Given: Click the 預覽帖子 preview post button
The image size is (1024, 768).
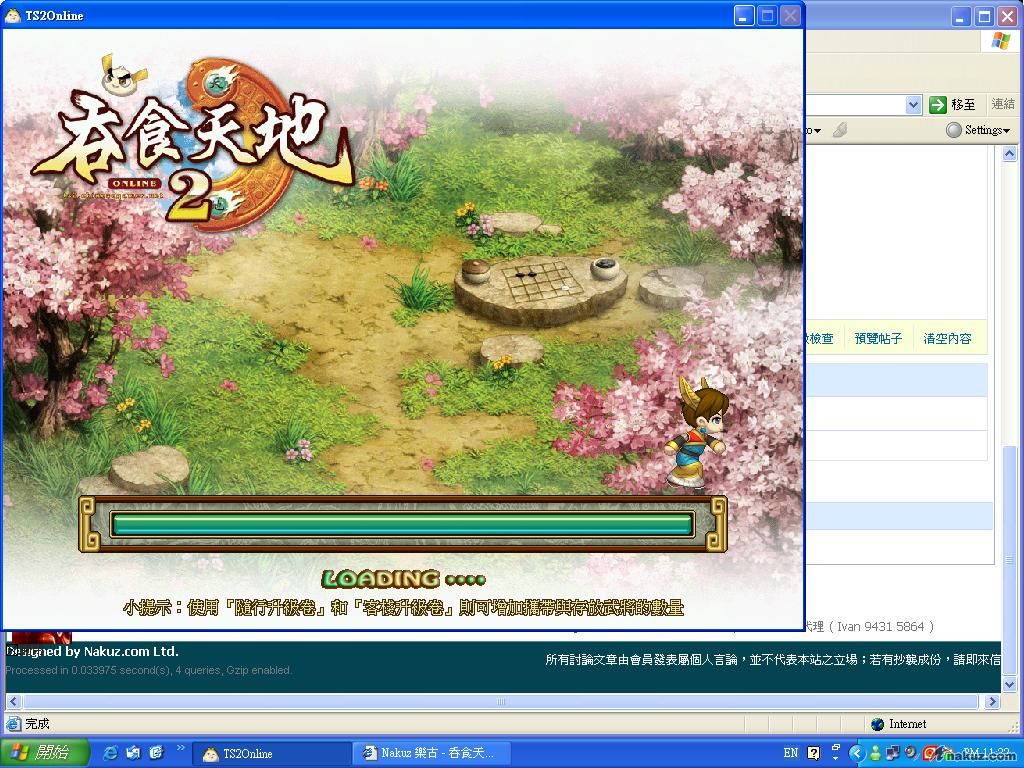Looking at the screenshot, I should (878, 338).
